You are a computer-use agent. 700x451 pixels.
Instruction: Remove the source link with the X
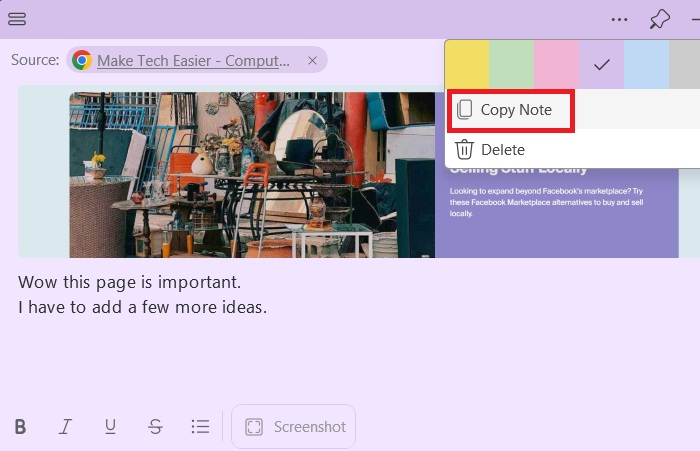[312, 60]
